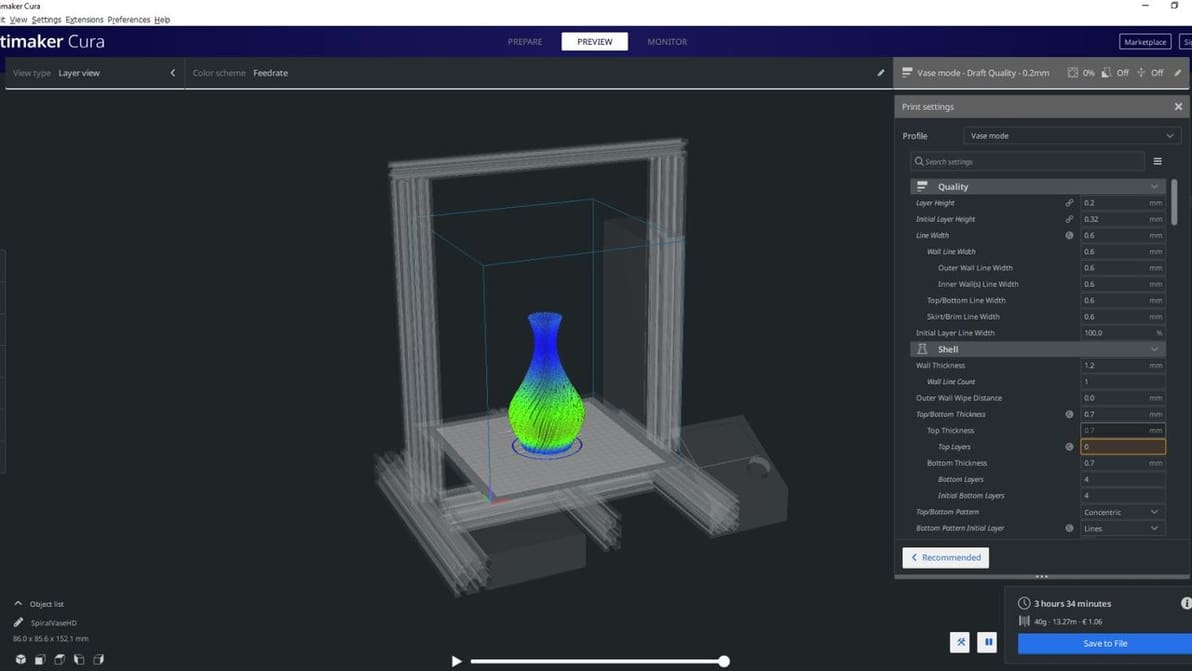The height and width of the screenshot is (671, 1192).
Task: Click the infill 0% icon
Action: 1073,73
